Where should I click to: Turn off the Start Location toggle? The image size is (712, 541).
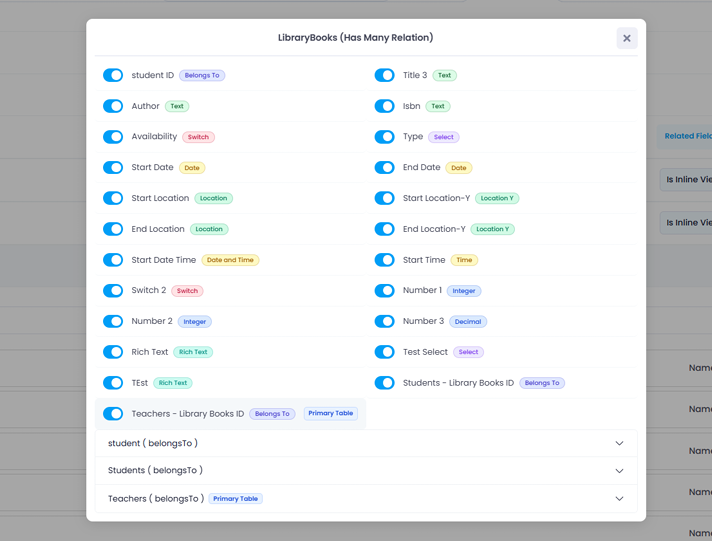(x=113, y=198)
